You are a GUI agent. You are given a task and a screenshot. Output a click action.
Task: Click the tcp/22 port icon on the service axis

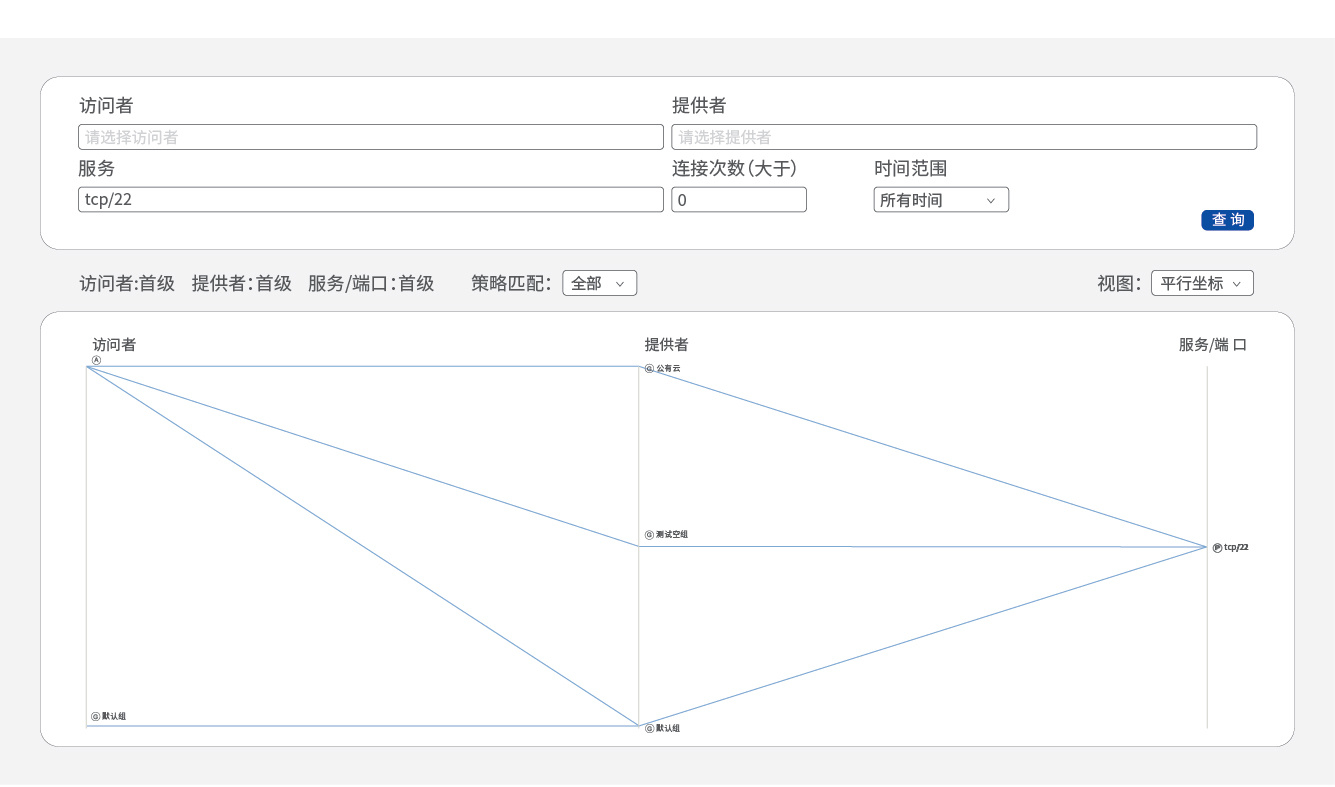[x=1217, y=548]
